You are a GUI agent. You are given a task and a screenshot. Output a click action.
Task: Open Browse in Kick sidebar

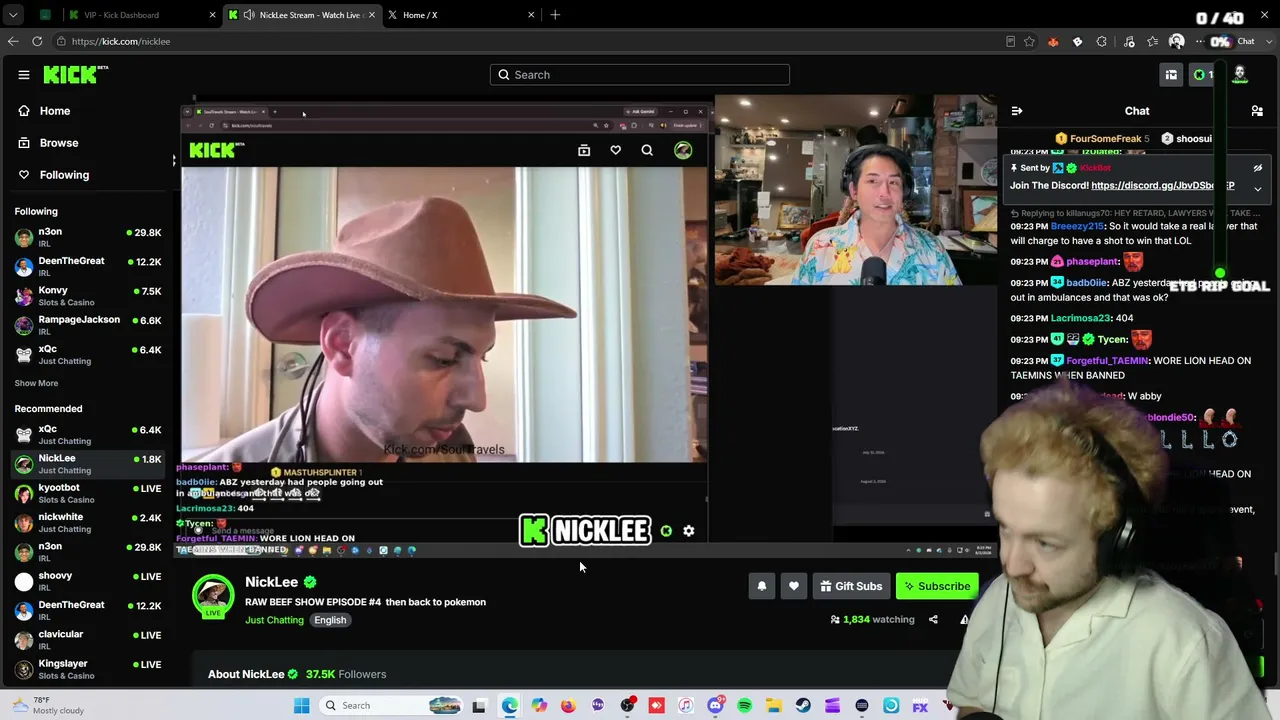click(x=59, y=143)
